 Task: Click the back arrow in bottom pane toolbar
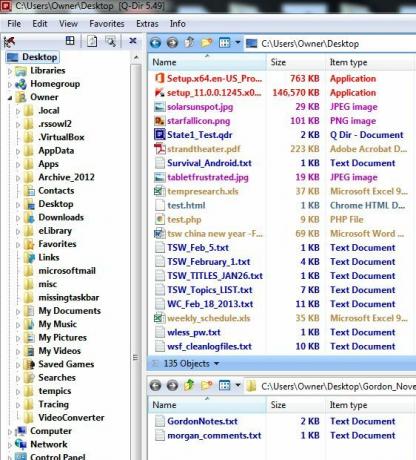click(x=155, y=386)
